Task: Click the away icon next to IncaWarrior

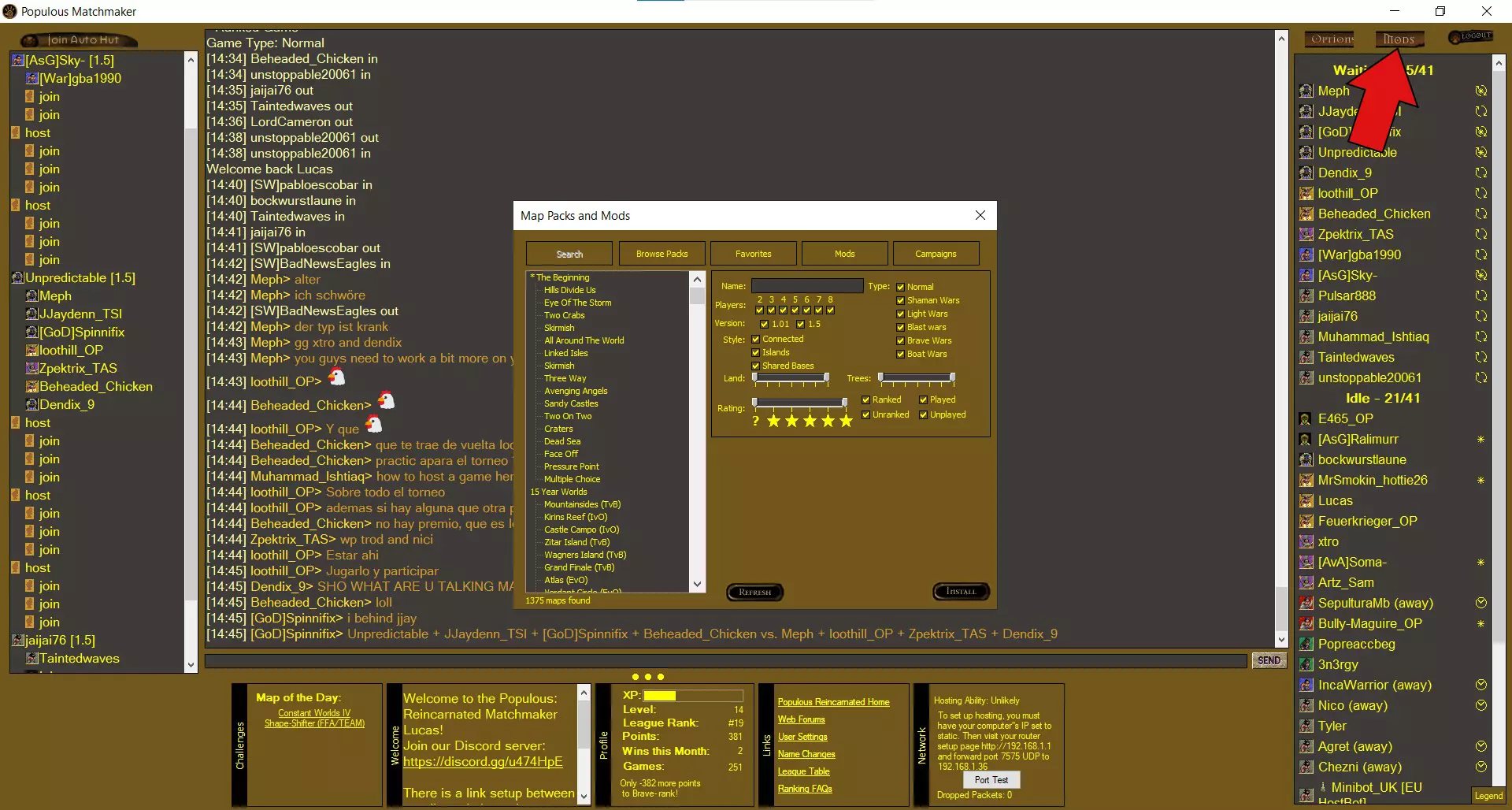Action: click(1480, 686)
